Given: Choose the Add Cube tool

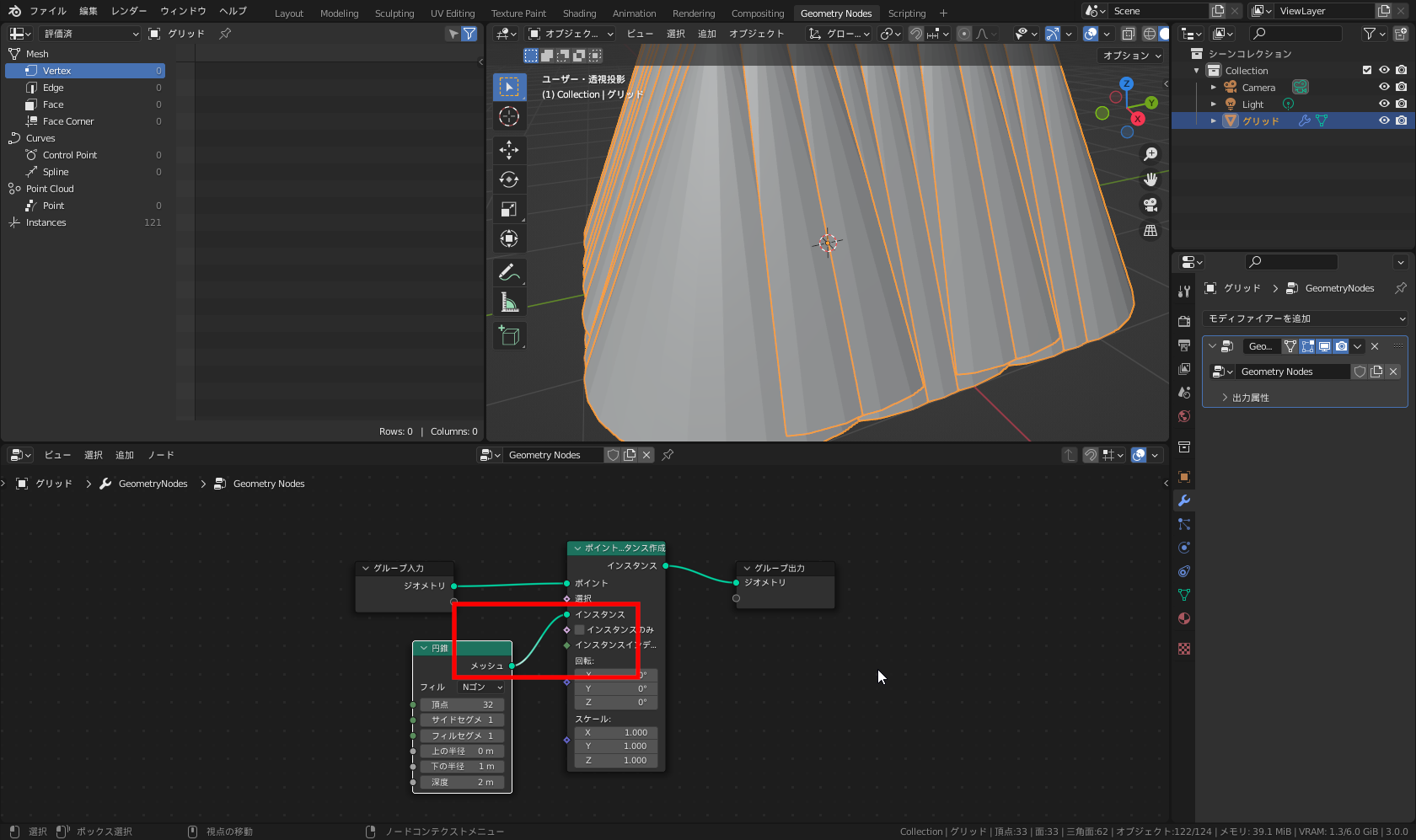Looking at the screenshot, I should (509, 335).
